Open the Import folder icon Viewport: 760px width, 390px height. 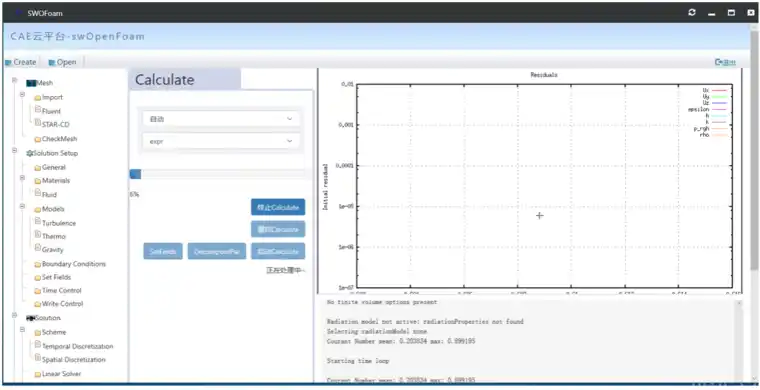point(37,97)
